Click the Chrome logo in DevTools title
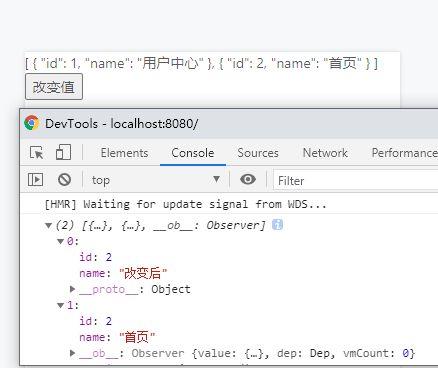Viewport: 438px width, 368px height. pos(32,123)
